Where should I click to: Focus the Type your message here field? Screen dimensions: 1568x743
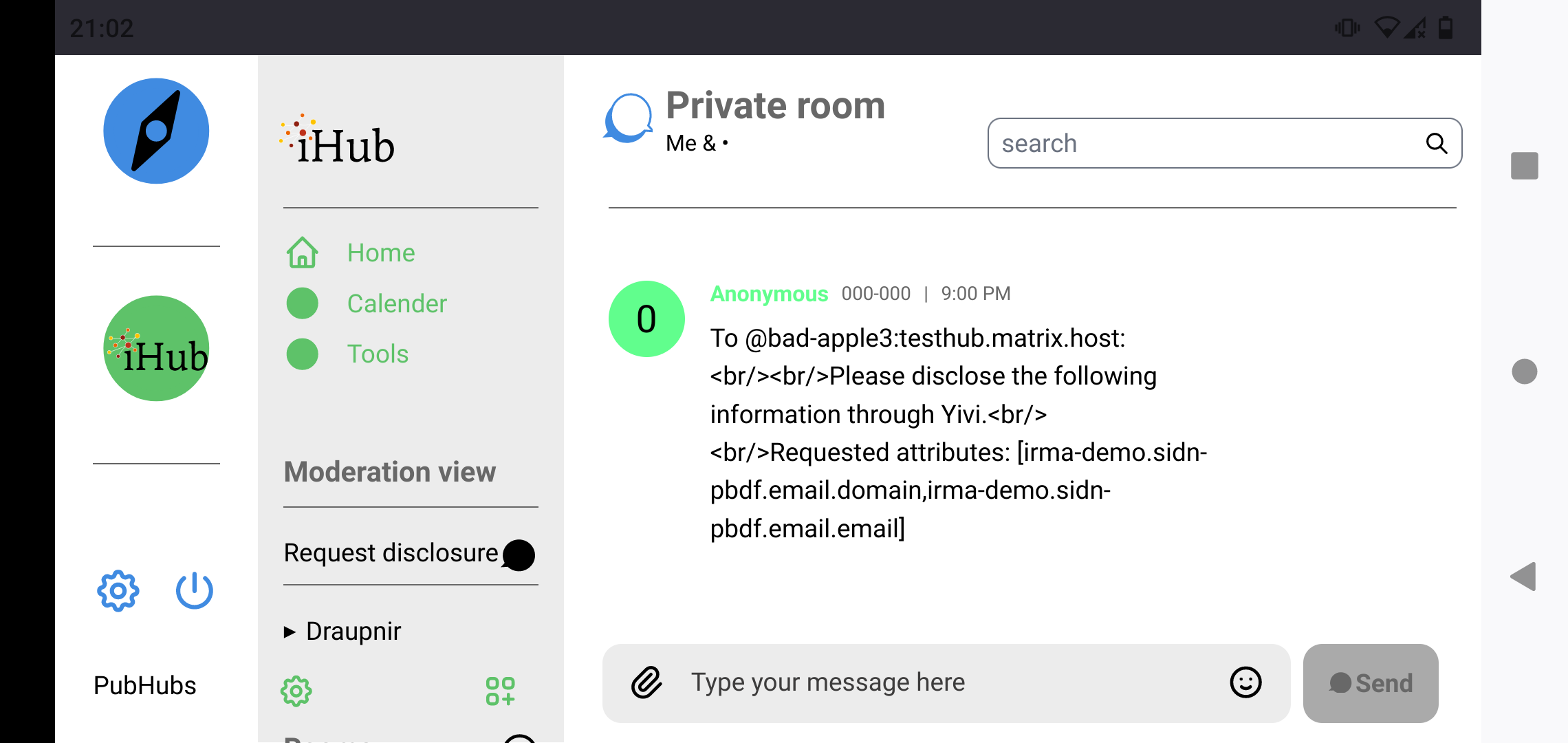[x=946, y=682]
